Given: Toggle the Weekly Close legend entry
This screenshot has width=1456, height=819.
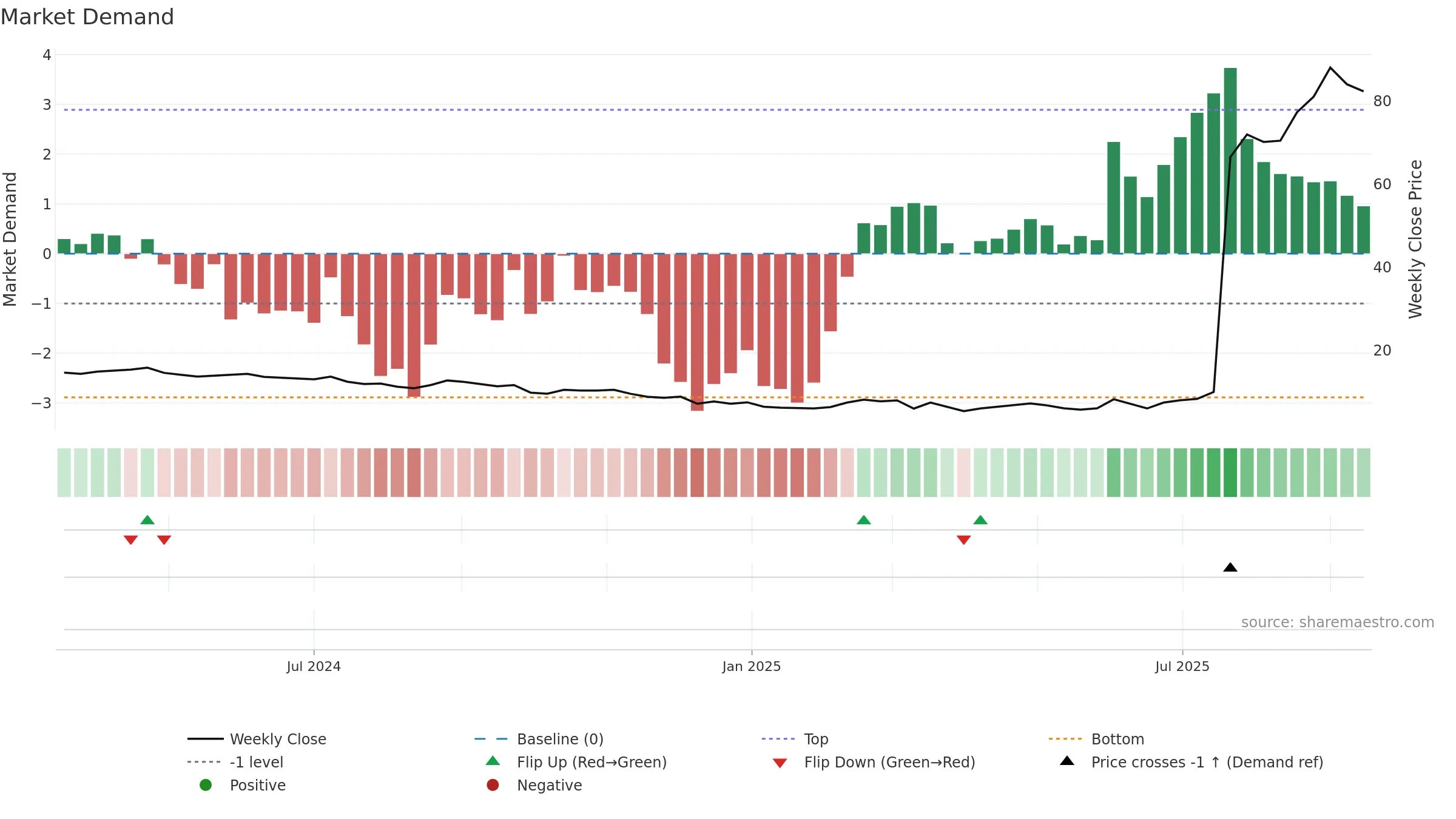Looking at the screenshot, I should pyautogui.click(x=257, y=739).
